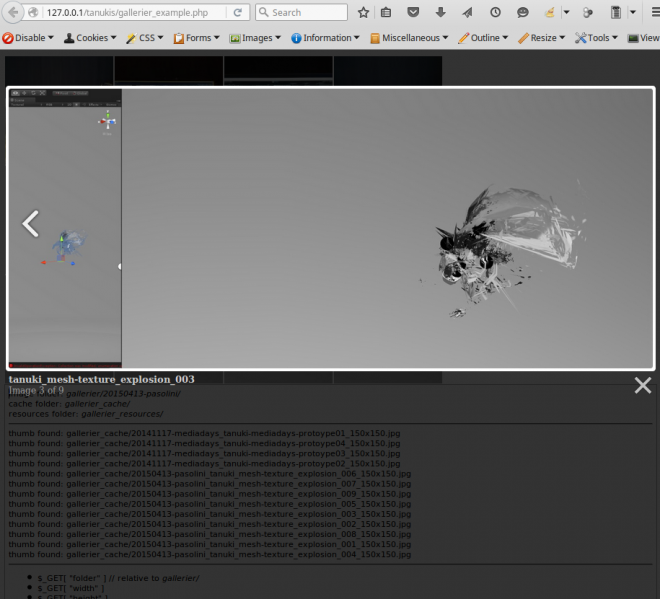Reload the page
Image resolution: width=660 pixels, height=599 pixels.
(237, 13)
